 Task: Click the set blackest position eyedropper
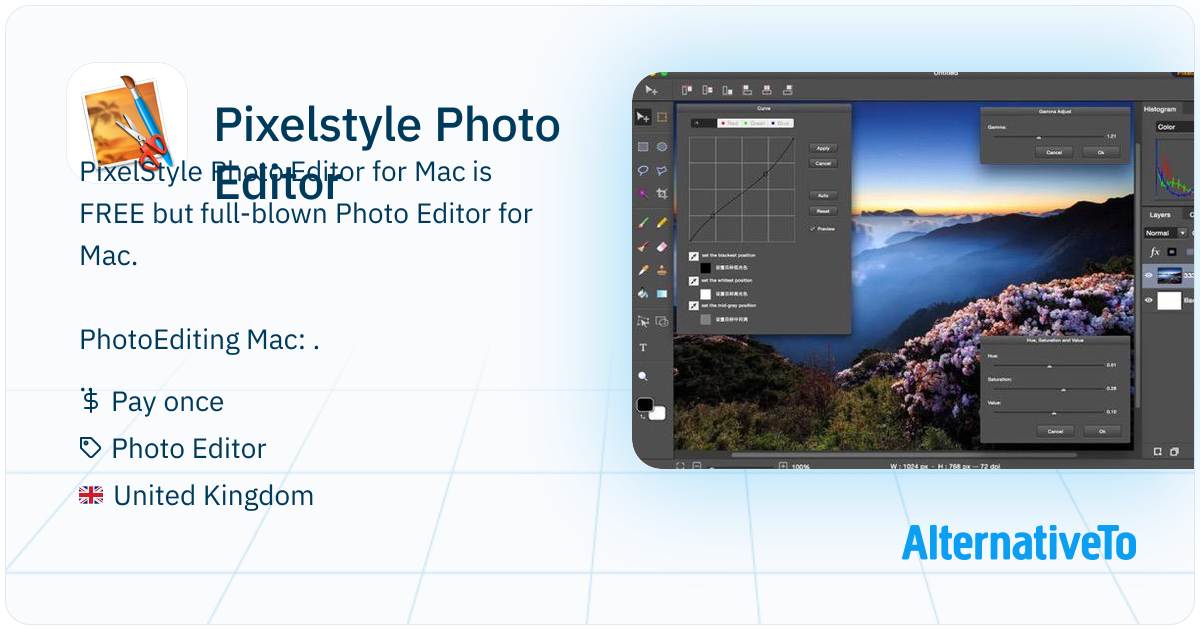pos(694,256)
